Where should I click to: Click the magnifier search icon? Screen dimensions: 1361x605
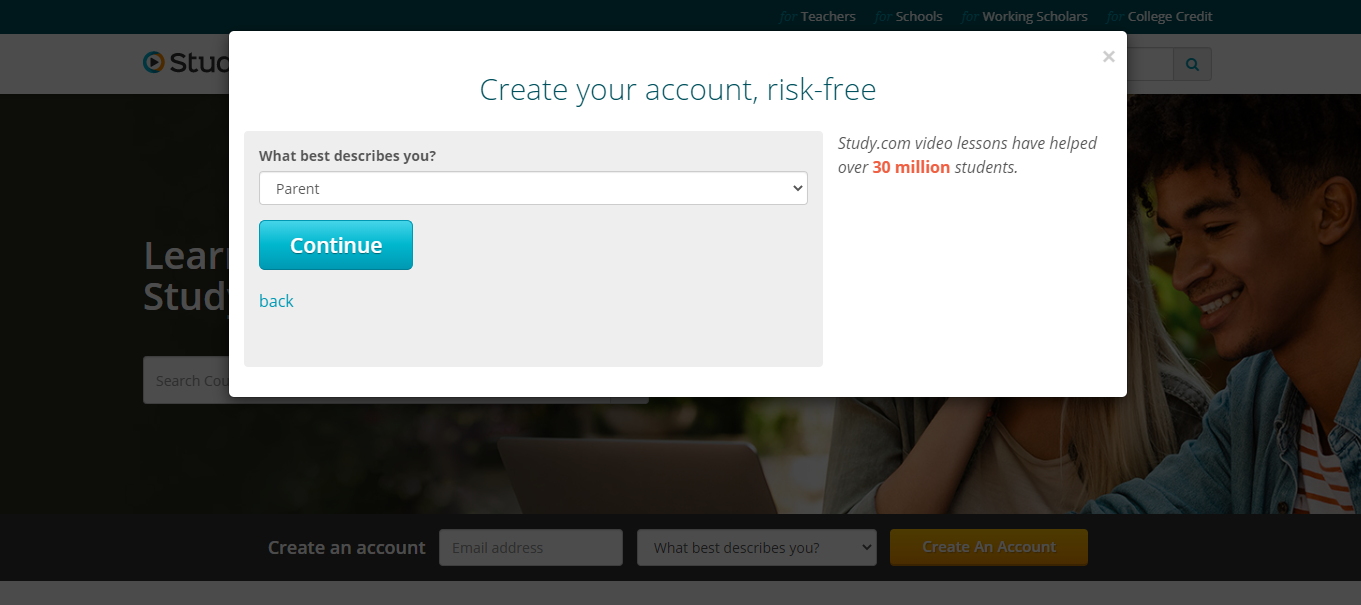(x=1192, y=64)
